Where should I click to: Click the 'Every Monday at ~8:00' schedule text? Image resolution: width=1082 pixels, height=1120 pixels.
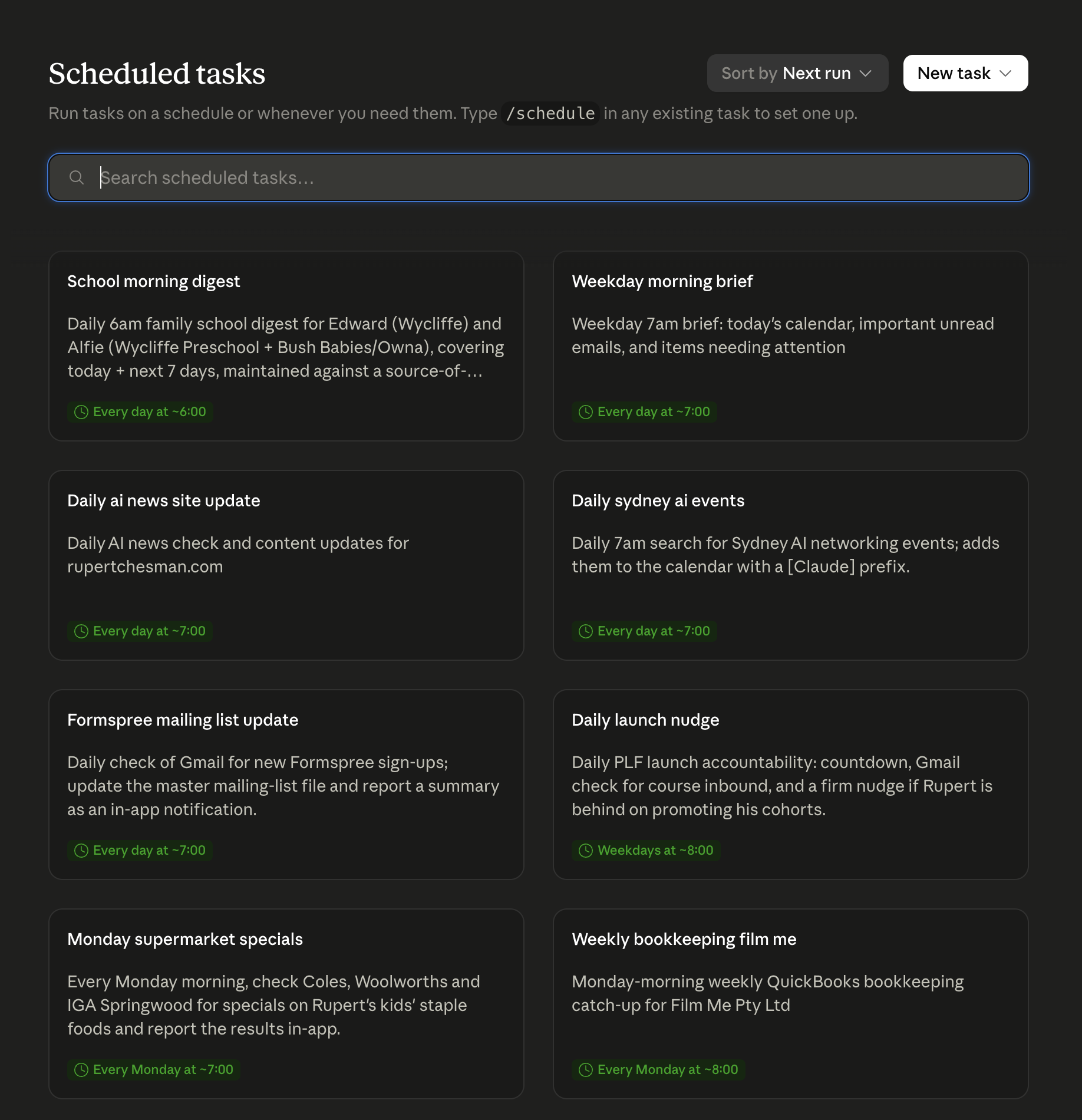pyautogui.click(x=668, y=1070)
